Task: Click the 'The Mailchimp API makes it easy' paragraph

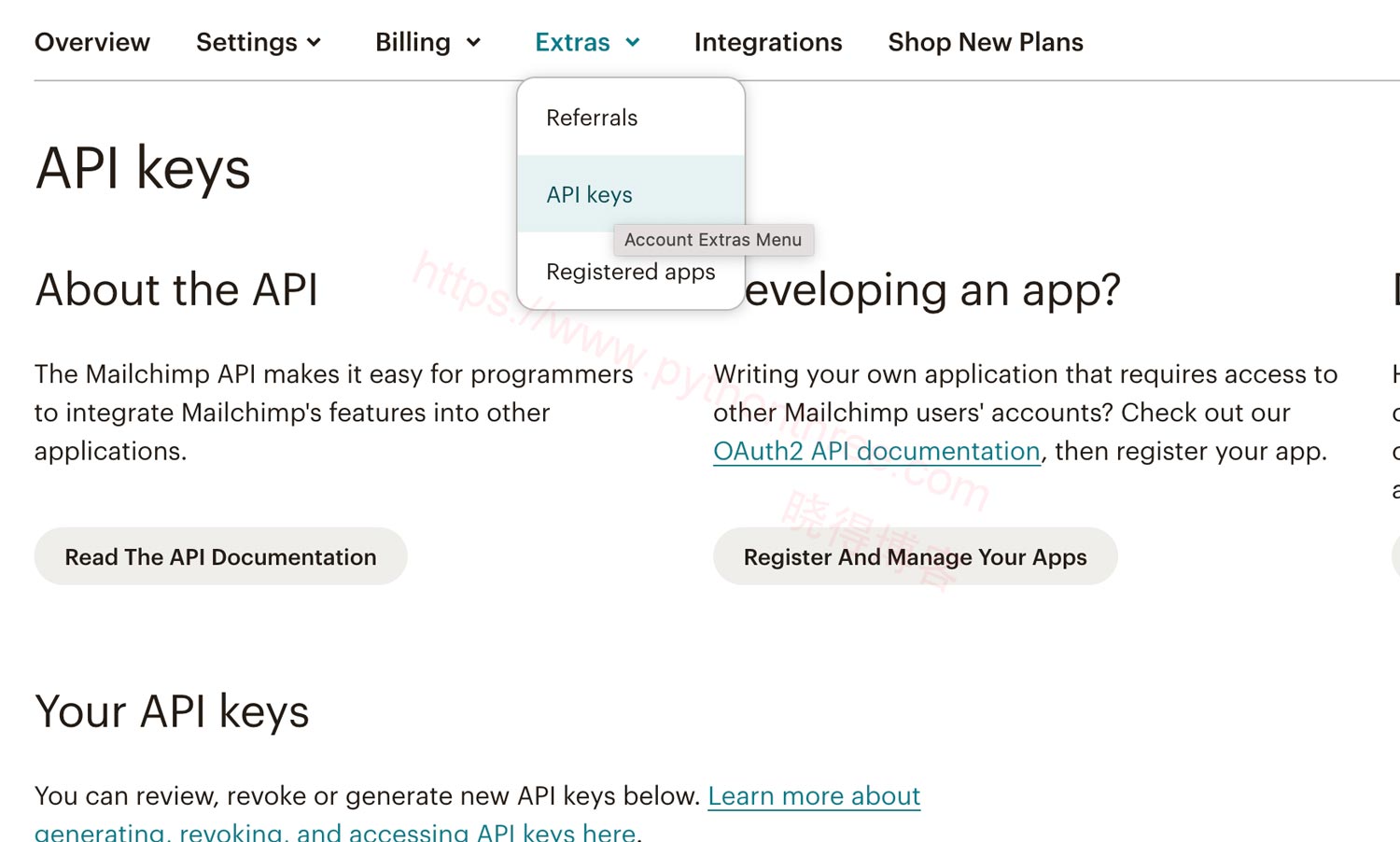Action: 334,413
